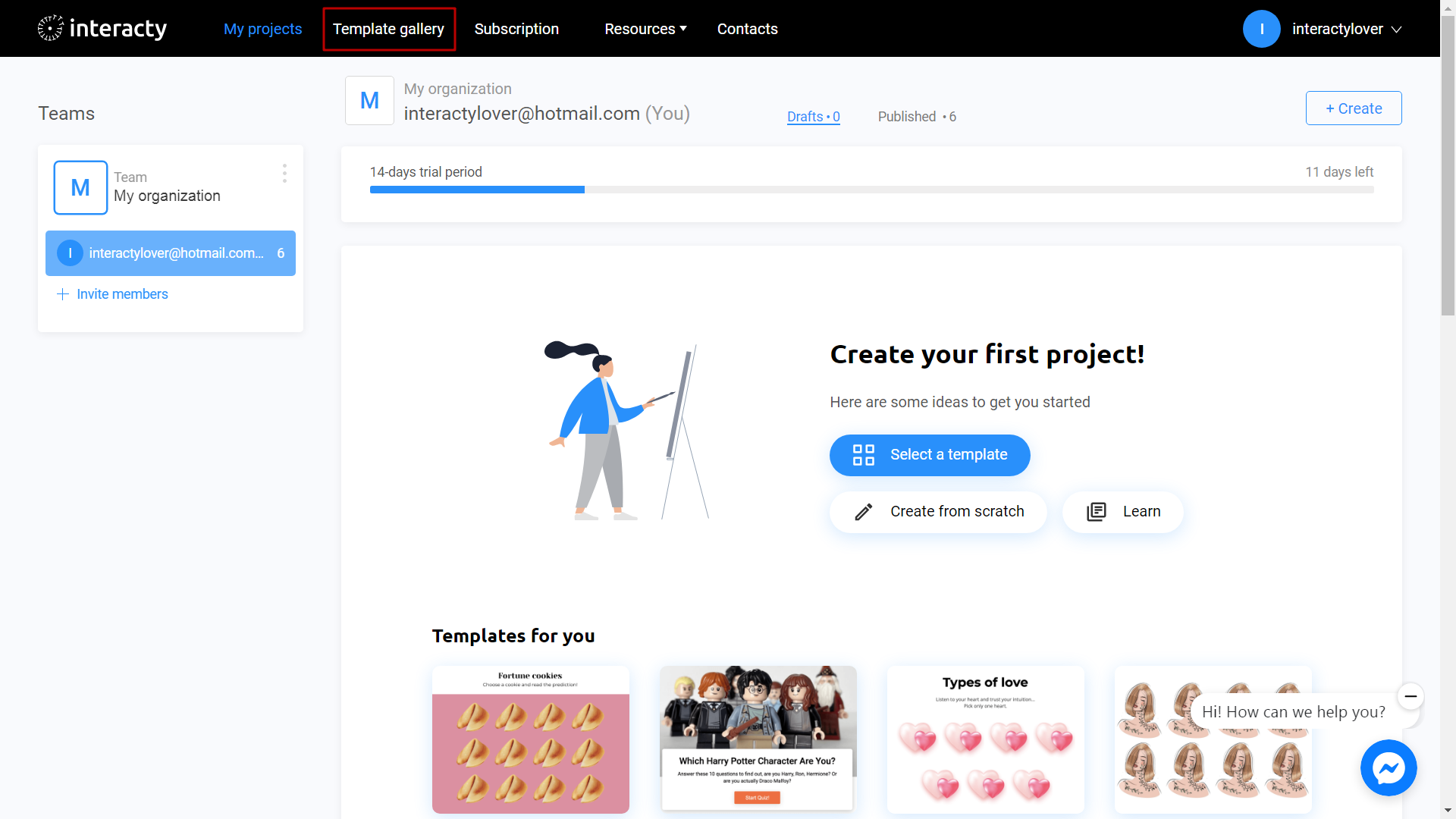This screenshot has width=1456, height=819.
Task: Click the Subscription menu item
Action: pos(516,28)
